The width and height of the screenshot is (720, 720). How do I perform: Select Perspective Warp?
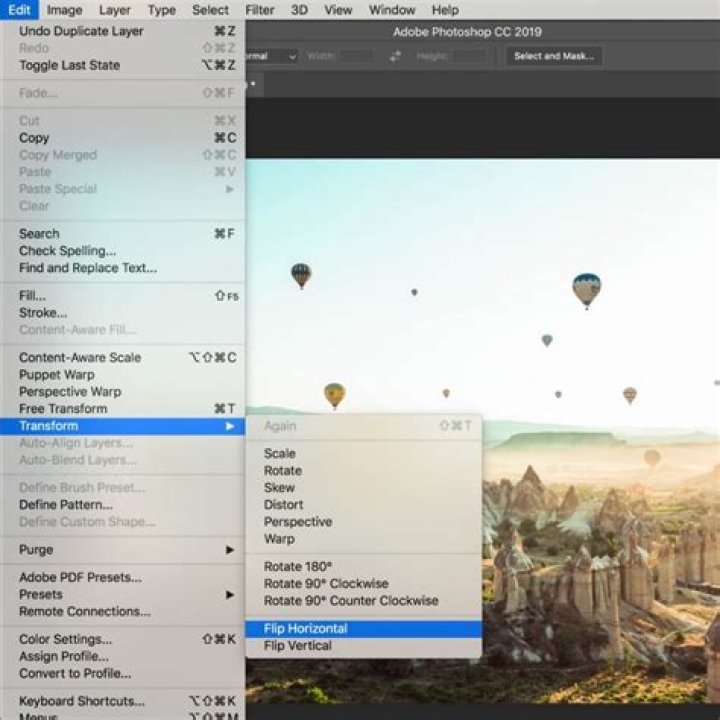coord(123,391)
